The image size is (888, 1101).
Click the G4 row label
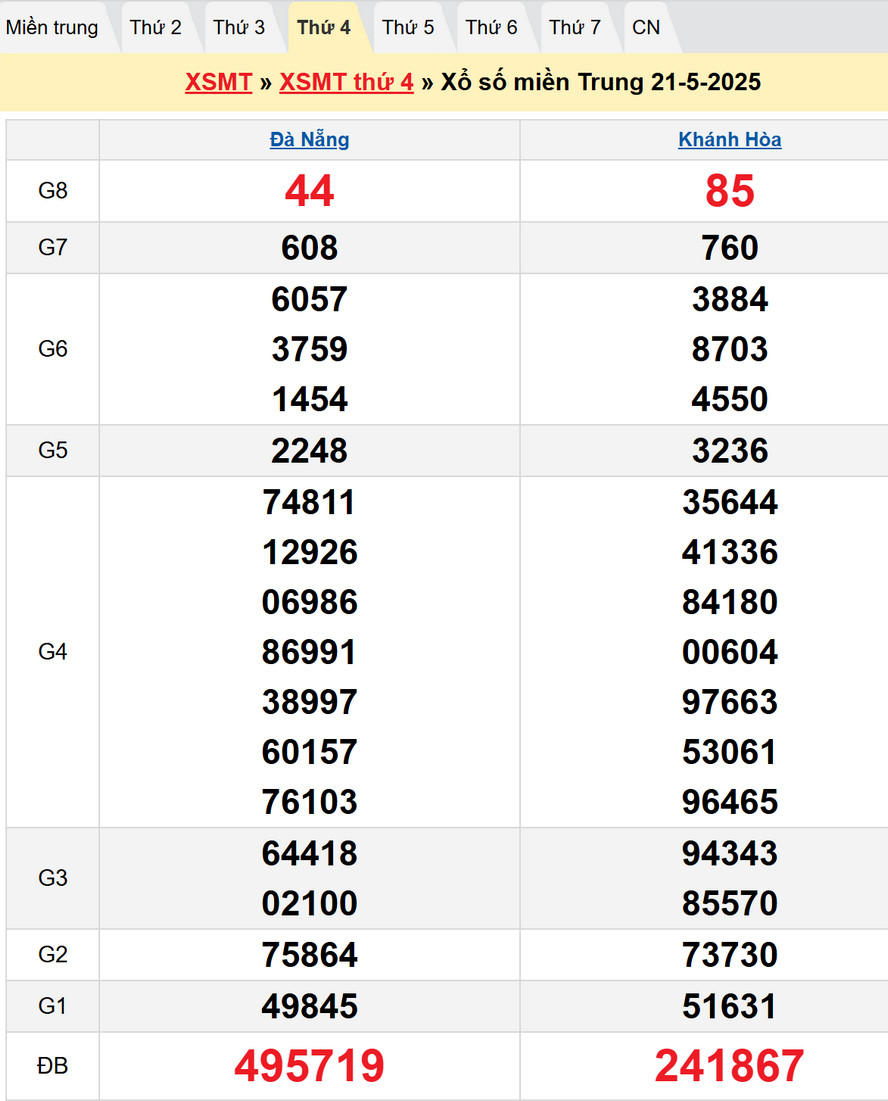(53, 652)
